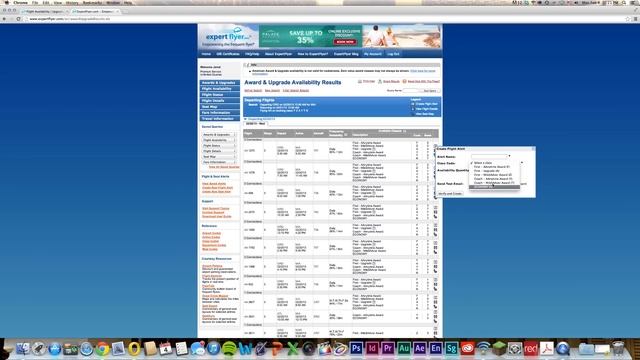
Task: Open Safari from the dock
Action: pyautogui.click(x=87, y=349)
